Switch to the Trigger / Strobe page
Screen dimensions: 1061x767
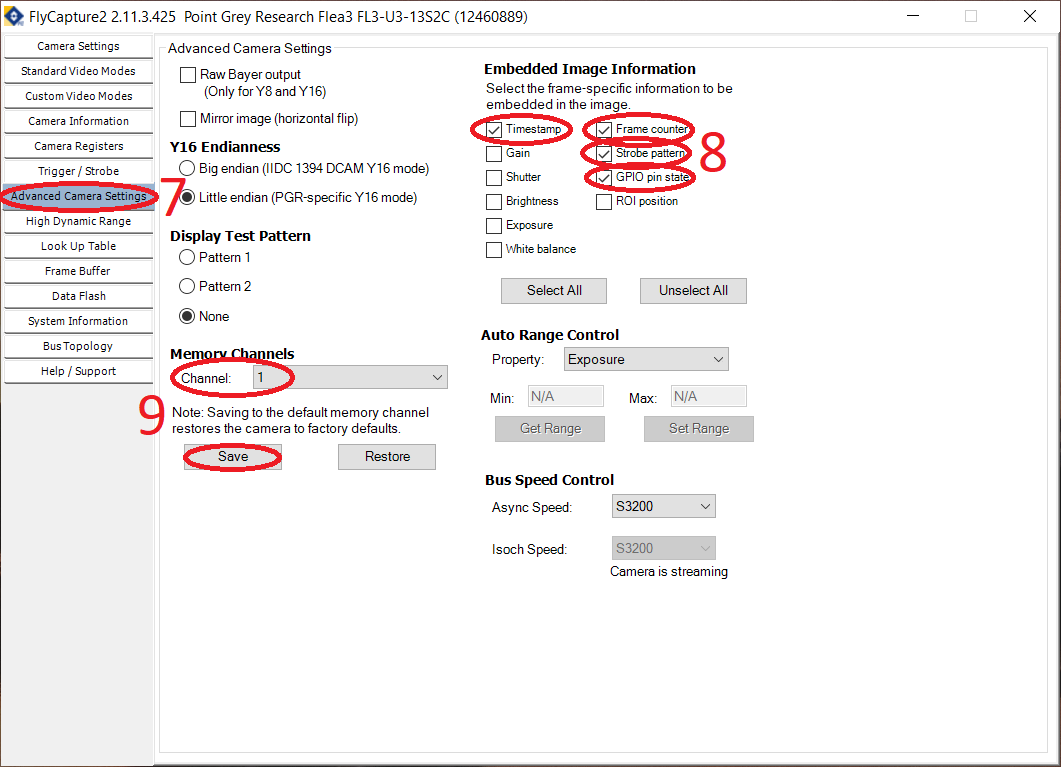(78, 170)
